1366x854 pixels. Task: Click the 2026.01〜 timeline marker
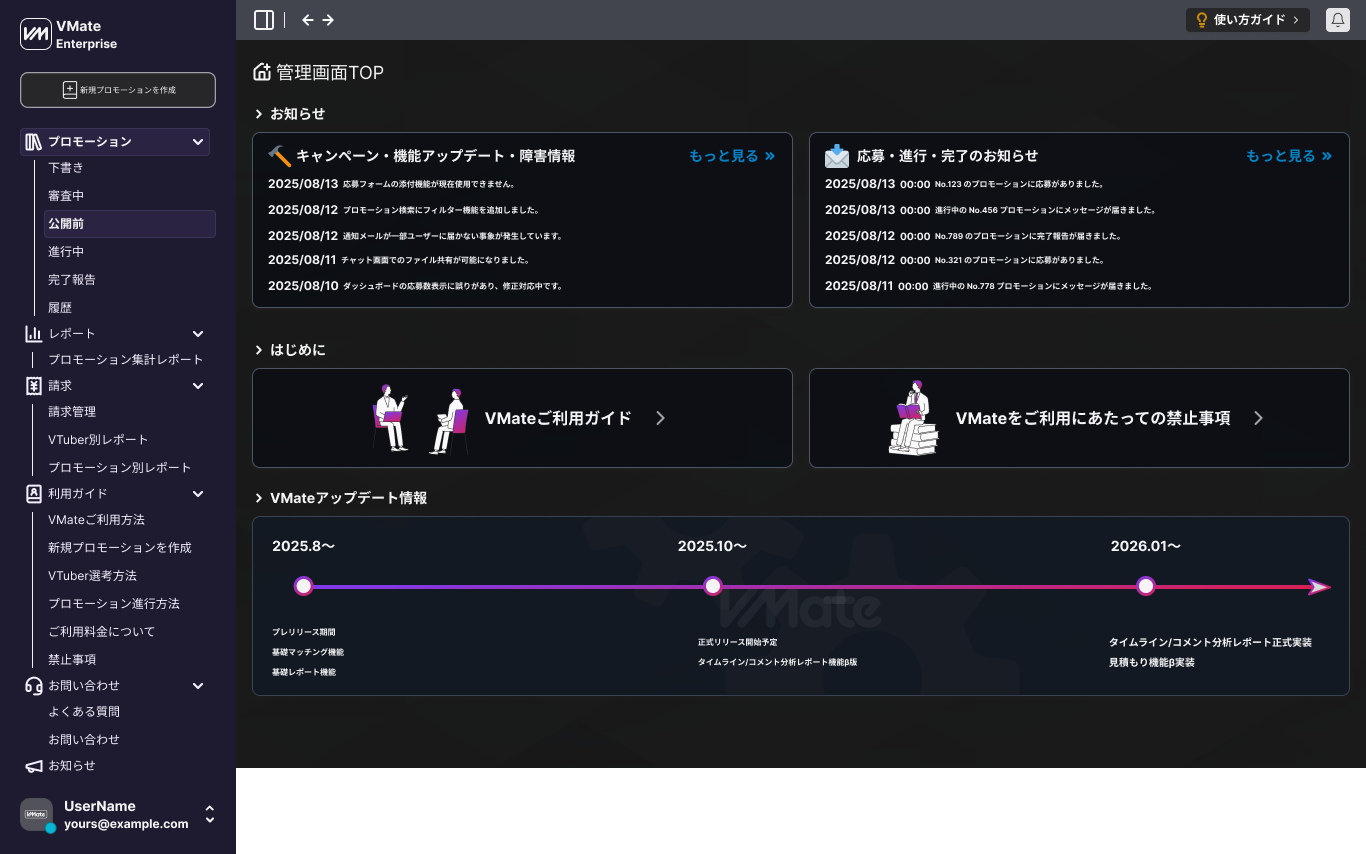coord(1146,586)
